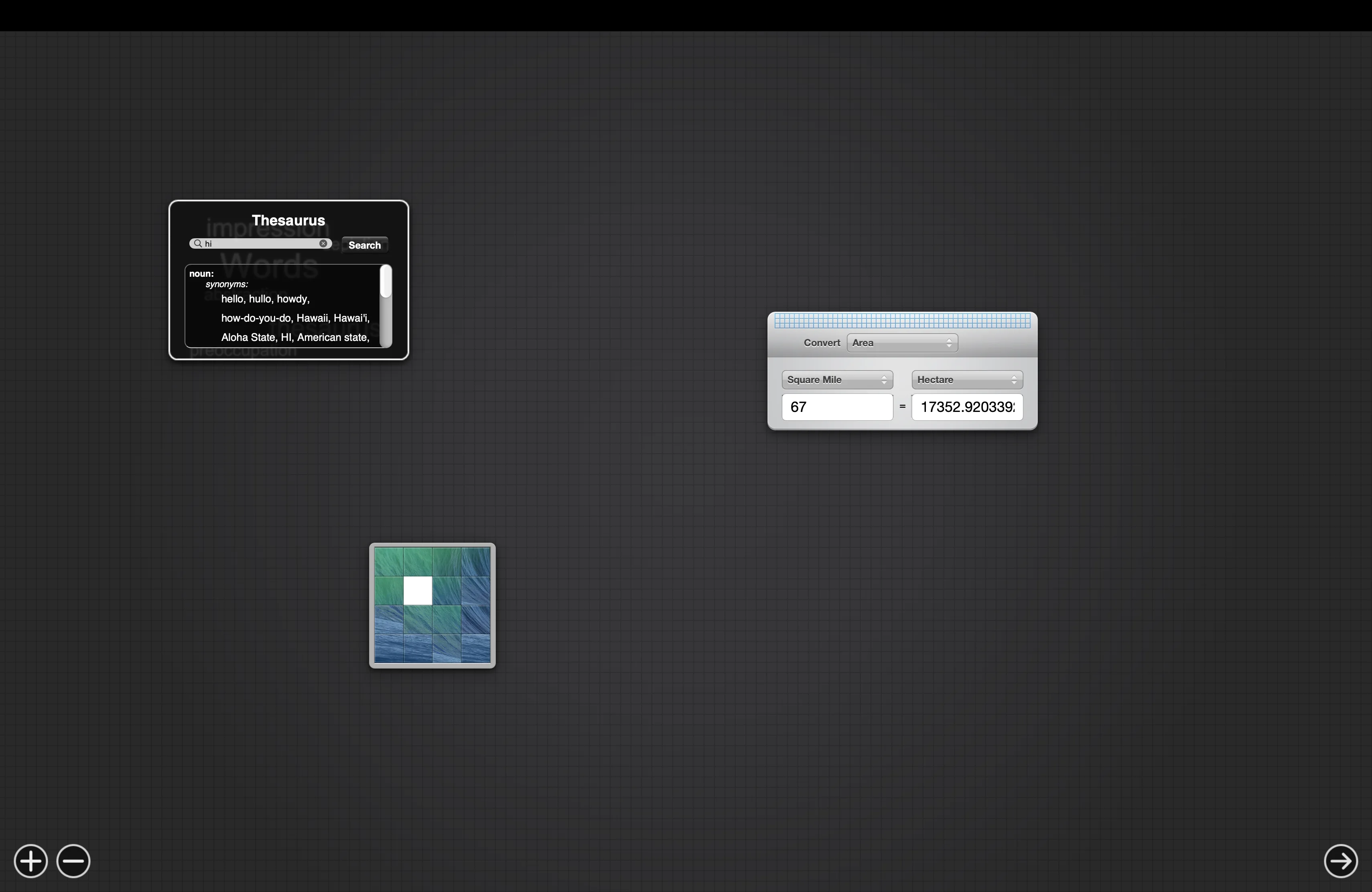Click the Thesaurus results scrollbar
Screen dimensions: 1372x892
(x=386, y=306)
